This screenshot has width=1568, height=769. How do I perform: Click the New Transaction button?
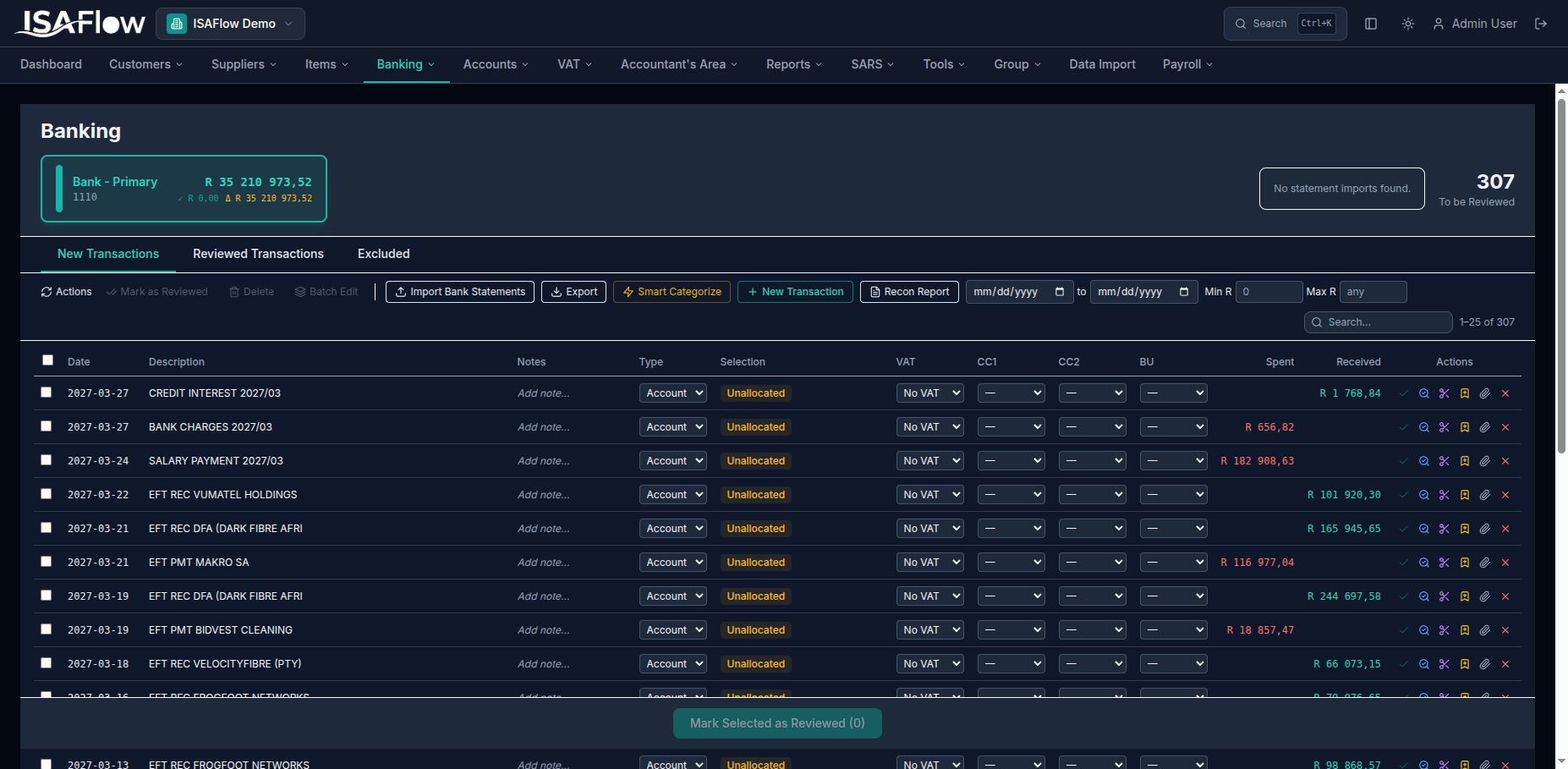[x=795, y=292]
